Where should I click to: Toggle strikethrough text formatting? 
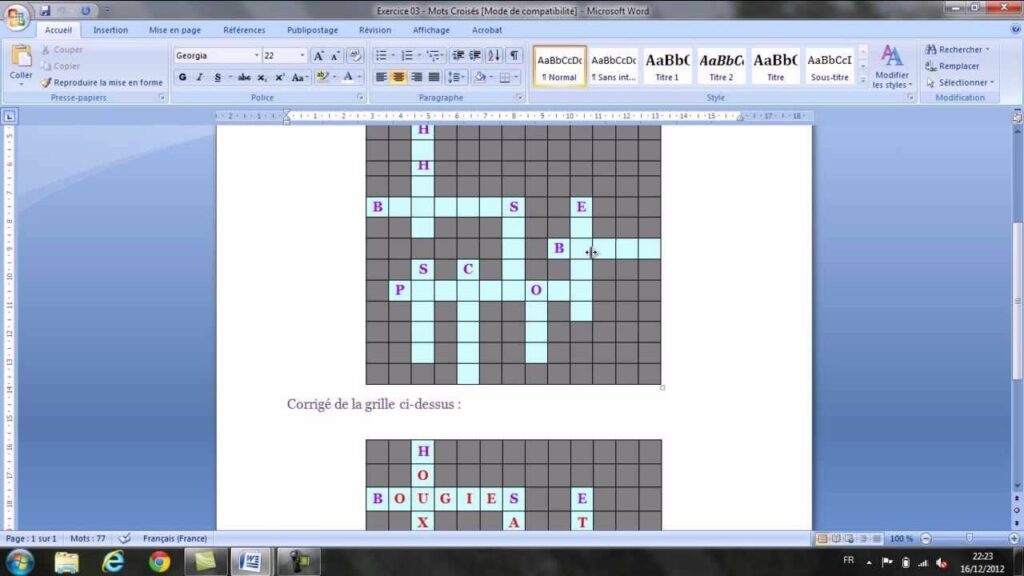(244, 77)
